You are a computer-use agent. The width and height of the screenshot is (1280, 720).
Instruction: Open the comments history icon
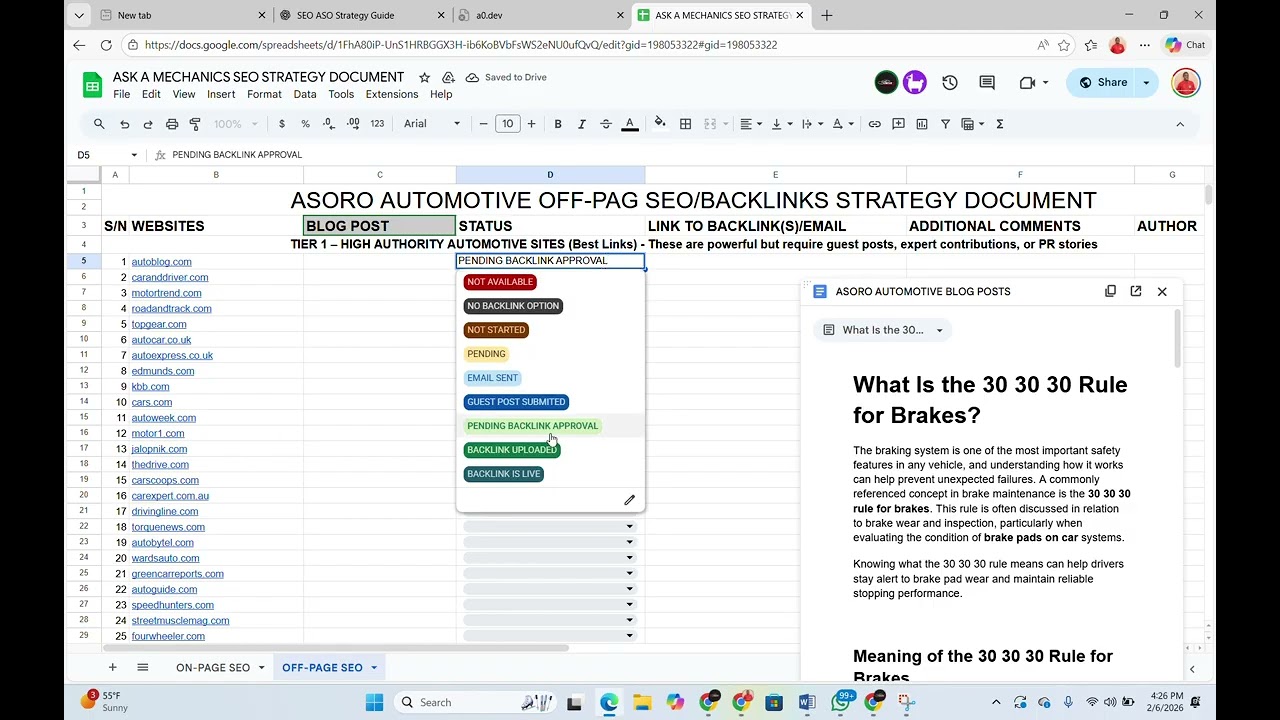(x=987, y=83)
